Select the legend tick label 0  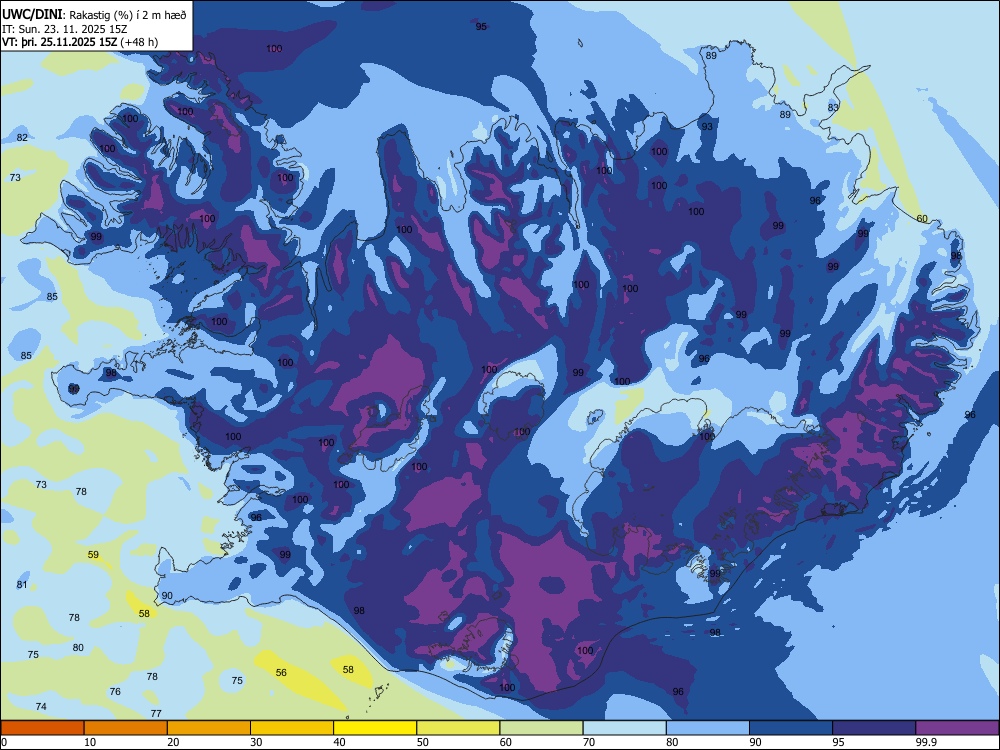4,742
